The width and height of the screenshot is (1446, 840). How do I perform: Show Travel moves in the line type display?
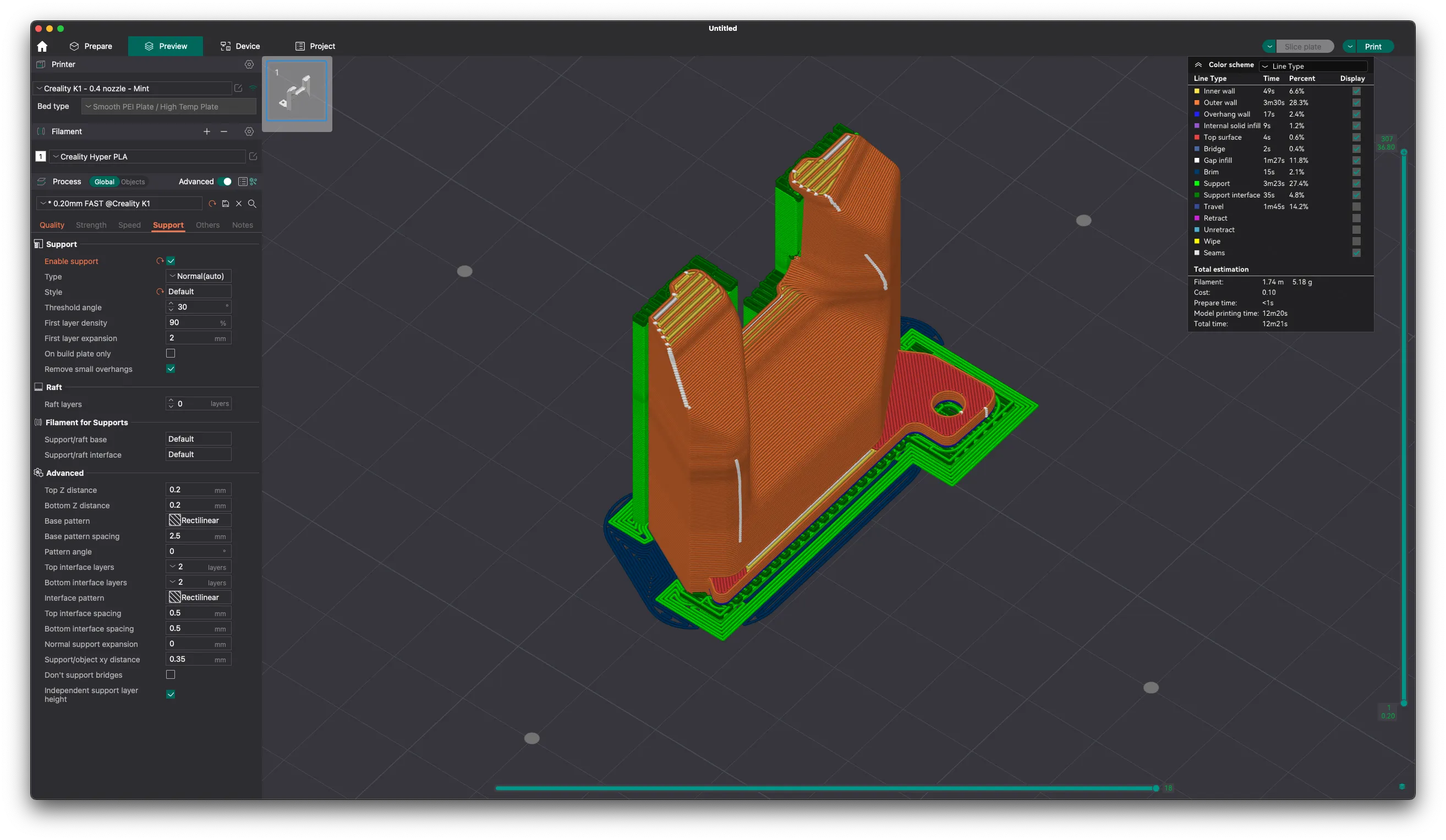tap(1356, 206)
